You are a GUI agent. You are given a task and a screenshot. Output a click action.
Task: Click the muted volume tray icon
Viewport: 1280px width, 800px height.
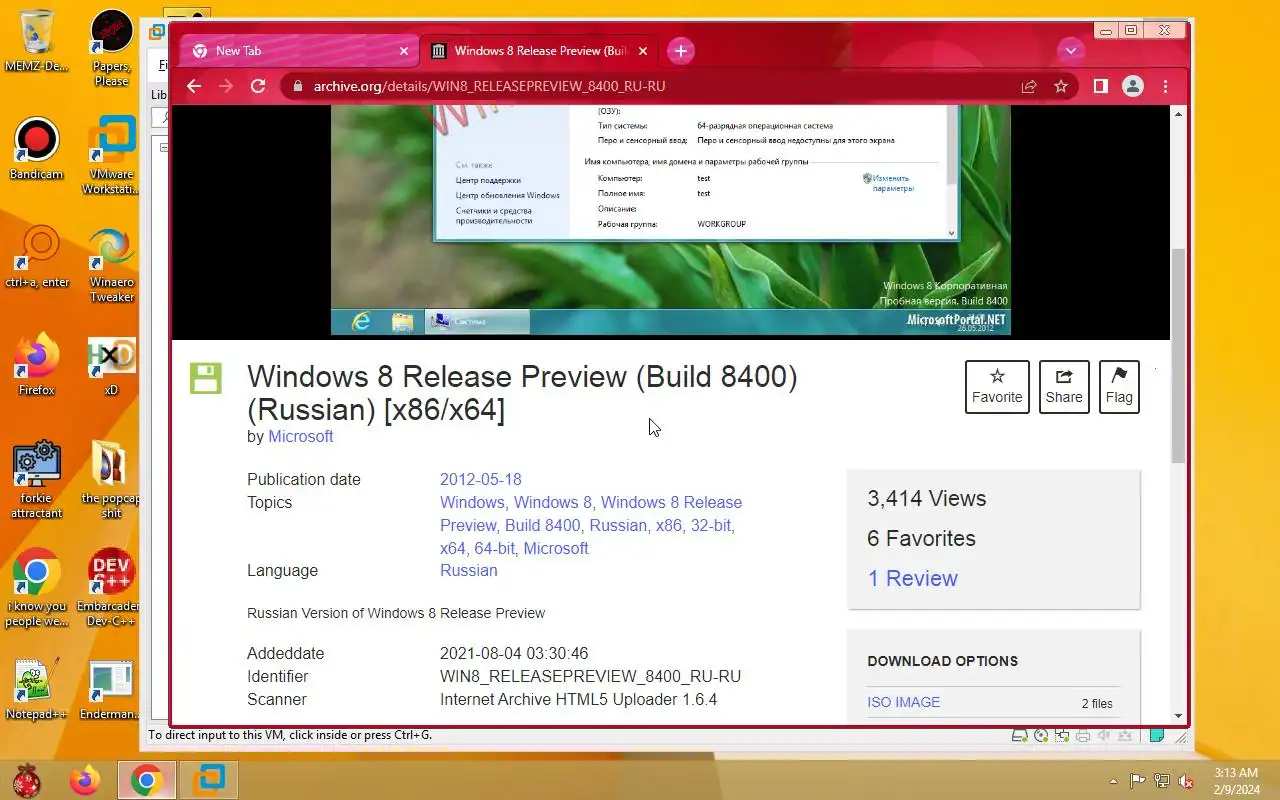coord(1186,781)
